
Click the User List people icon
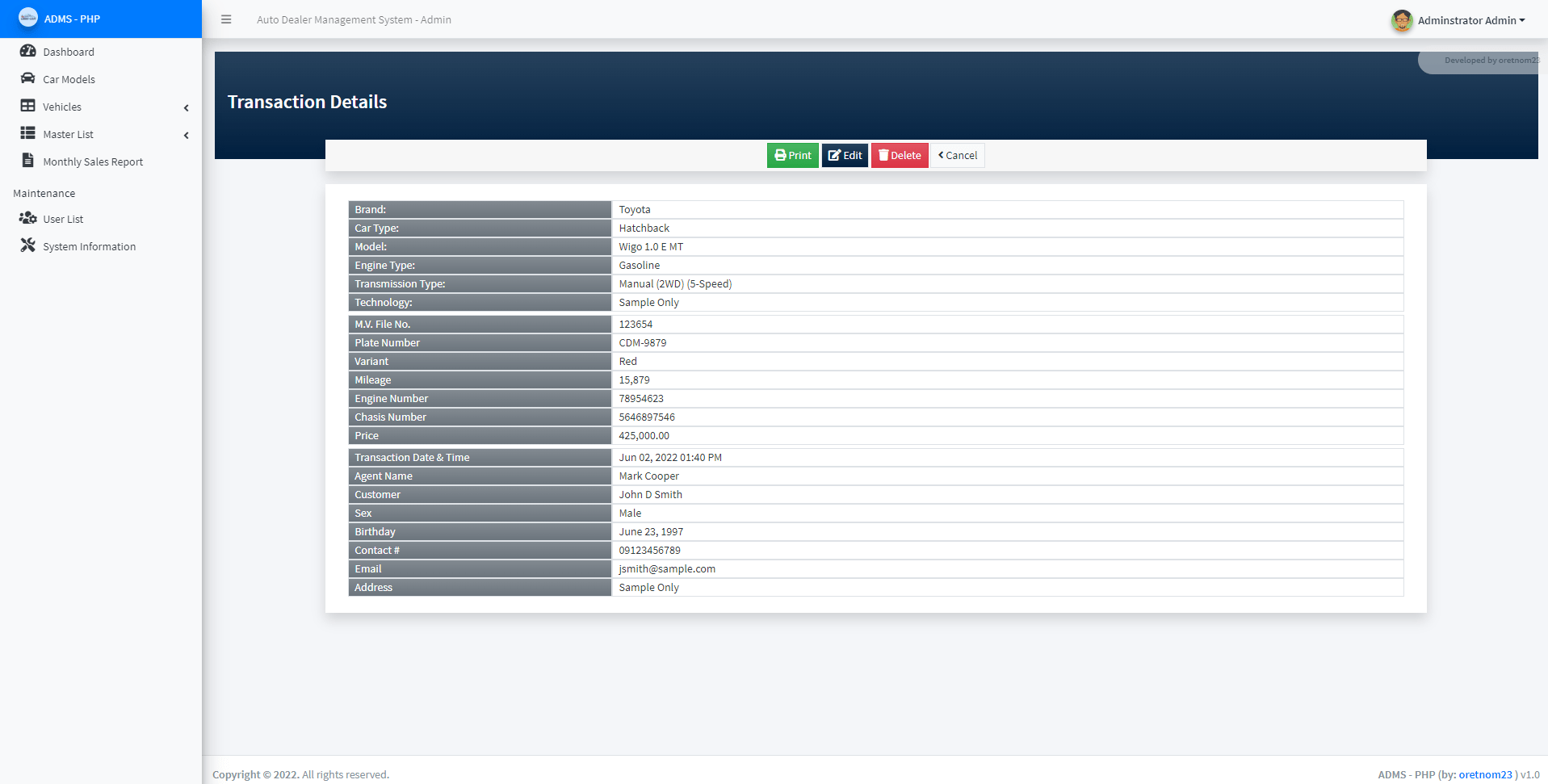click(x=27, y=218)
